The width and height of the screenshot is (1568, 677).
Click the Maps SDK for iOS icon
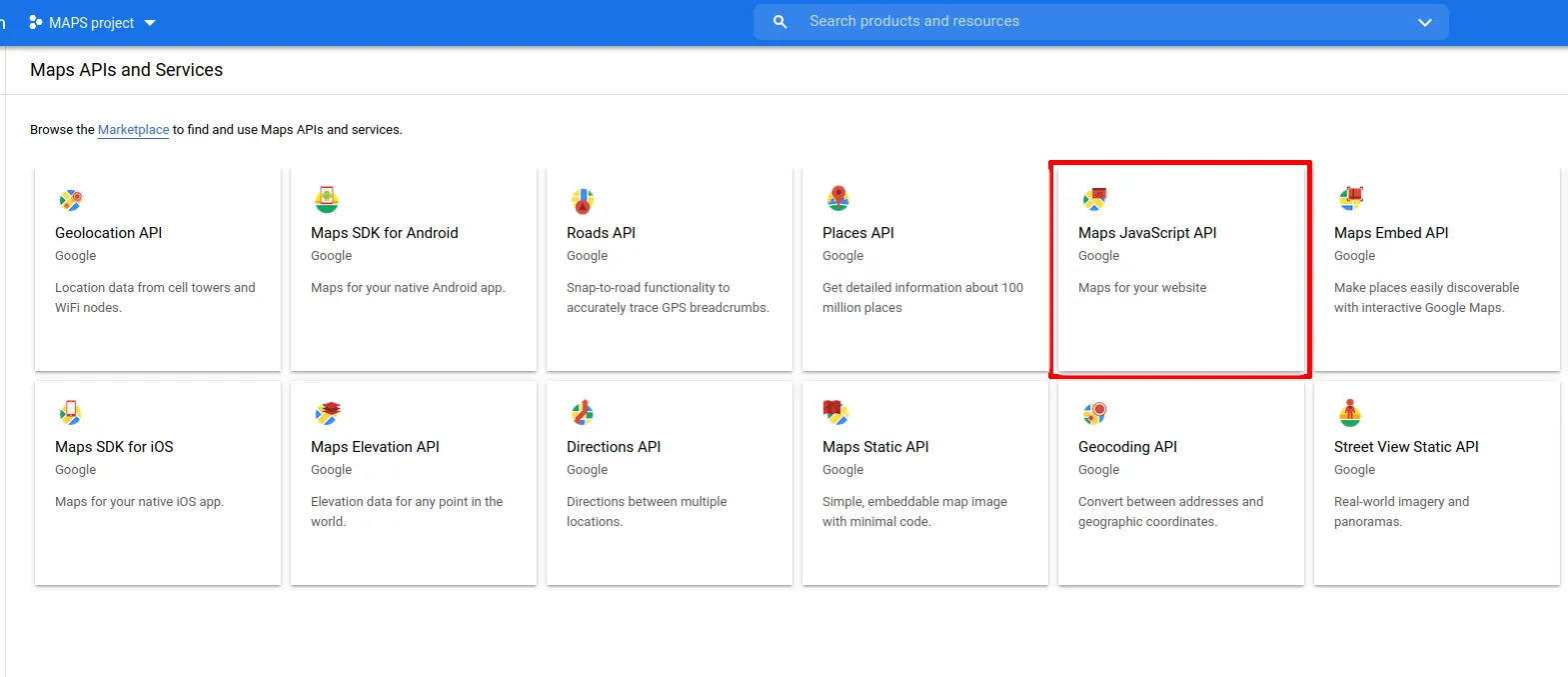70,413
